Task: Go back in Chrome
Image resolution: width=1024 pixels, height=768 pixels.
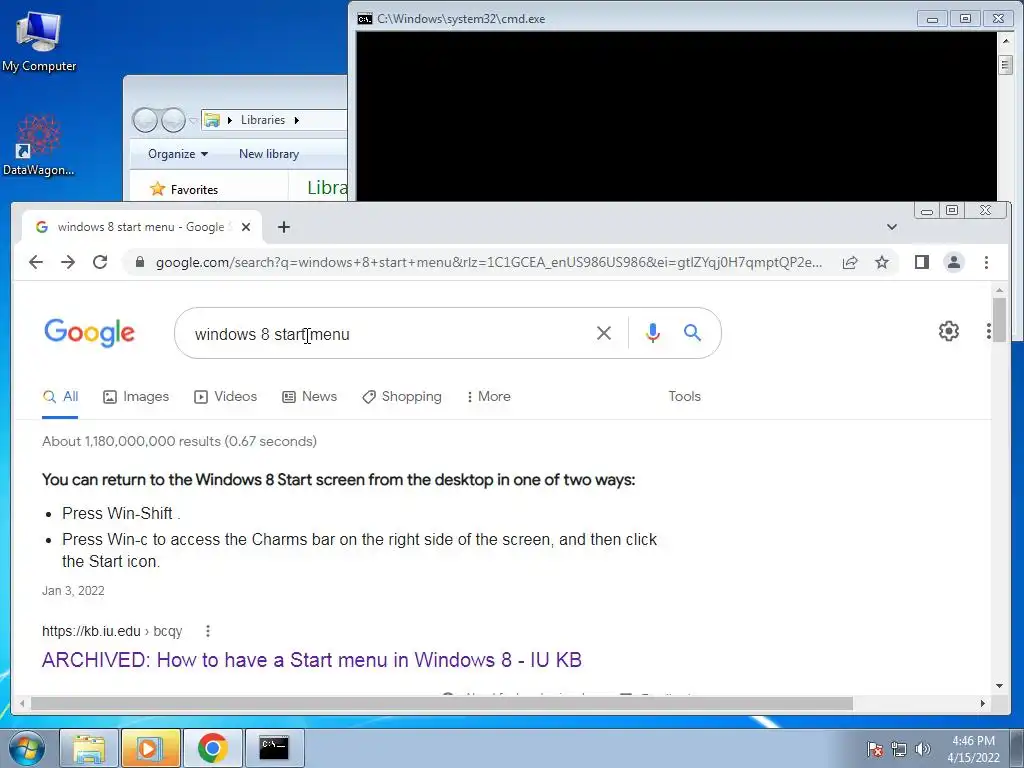Action: (x=36, y=263)
